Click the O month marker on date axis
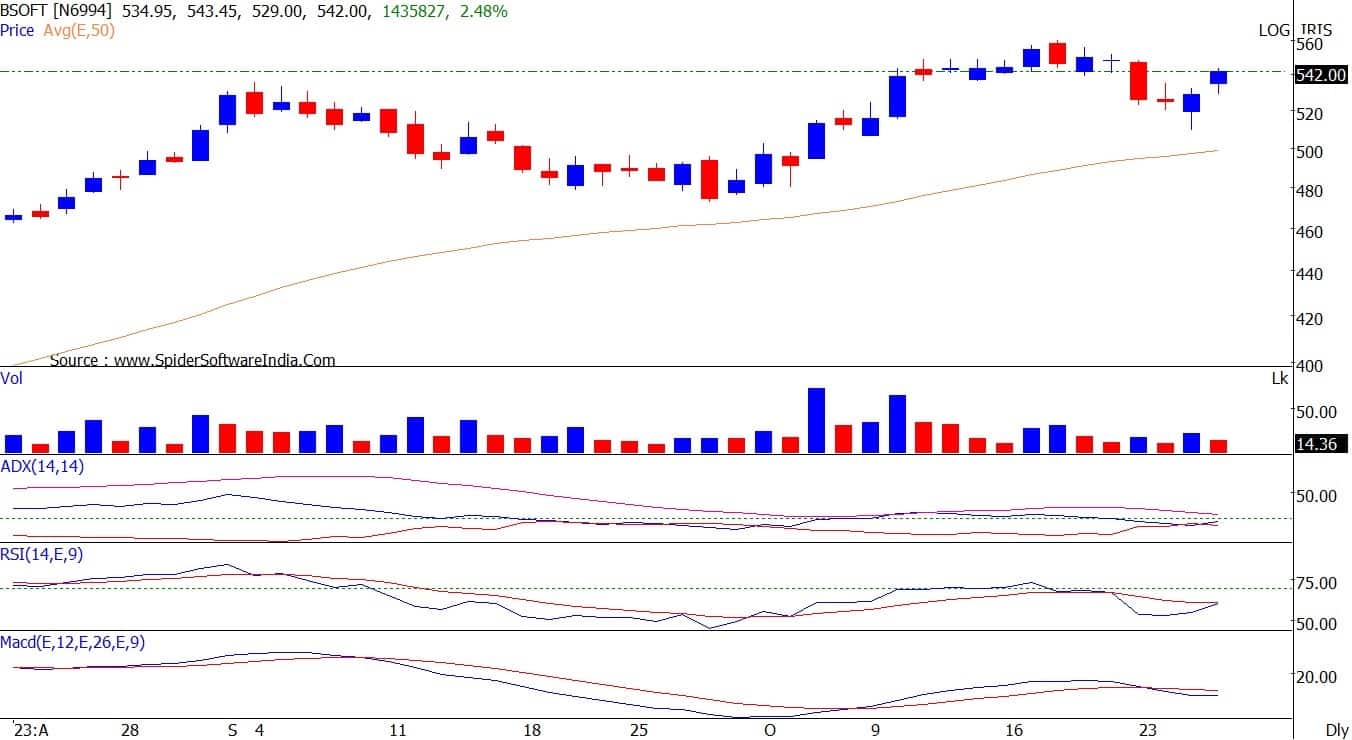 pos(768,730)
